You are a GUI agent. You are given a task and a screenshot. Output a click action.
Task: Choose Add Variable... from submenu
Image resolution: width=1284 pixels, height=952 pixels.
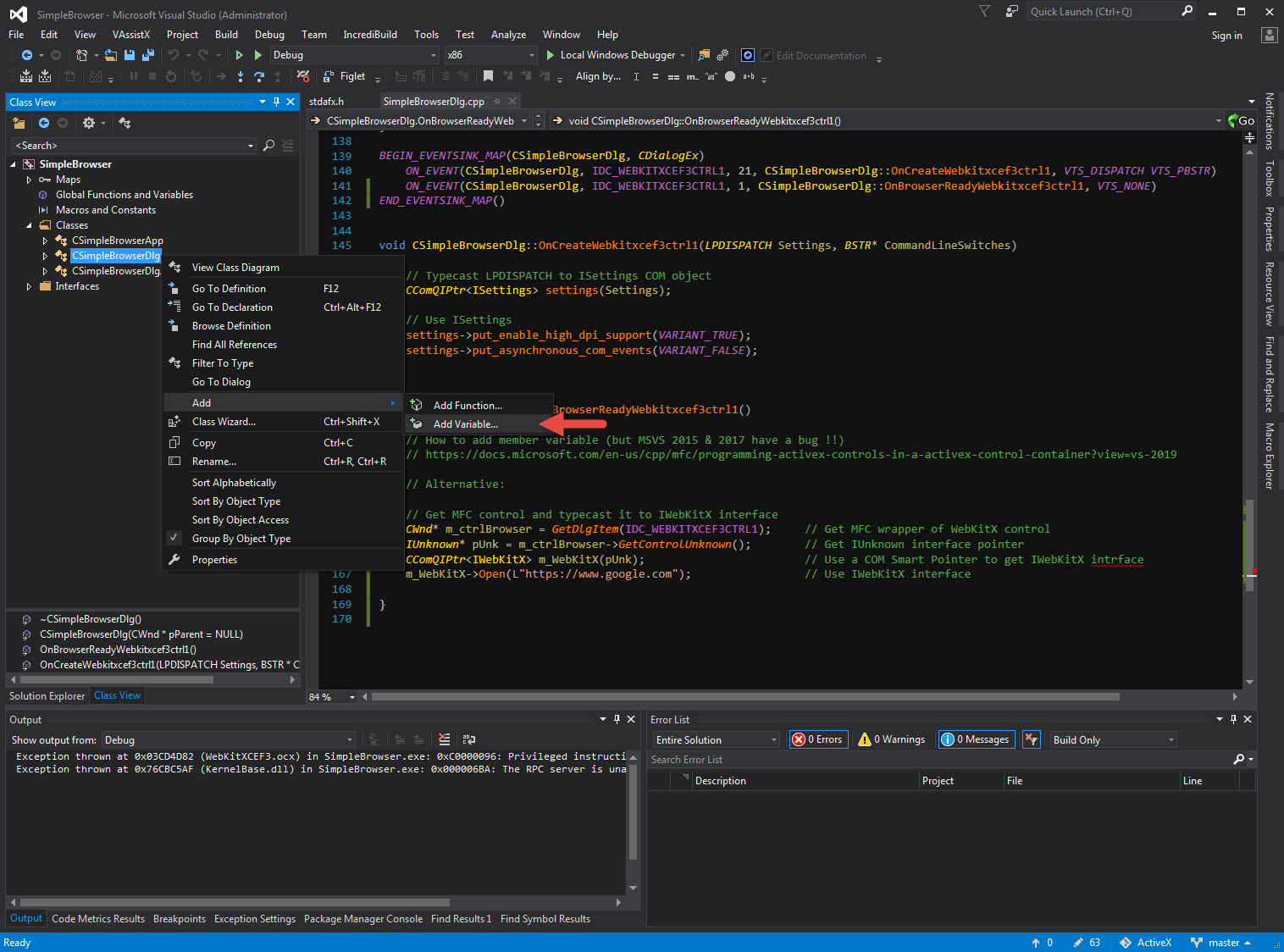tap(478, 424)
